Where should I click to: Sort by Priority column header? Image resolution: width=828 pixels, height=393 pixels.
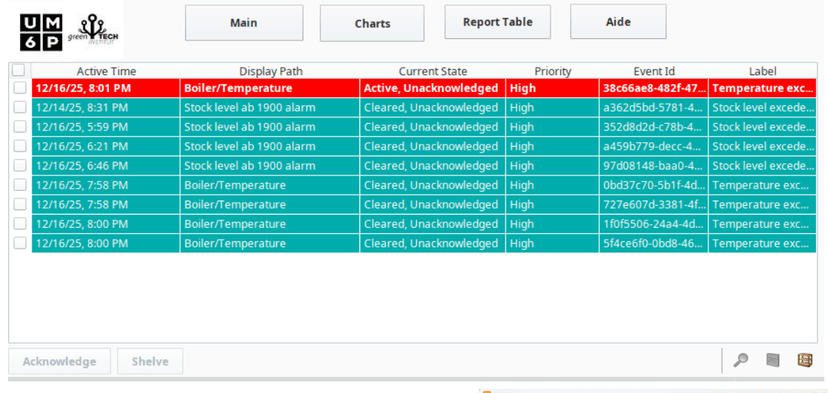[x=553, y=71]
